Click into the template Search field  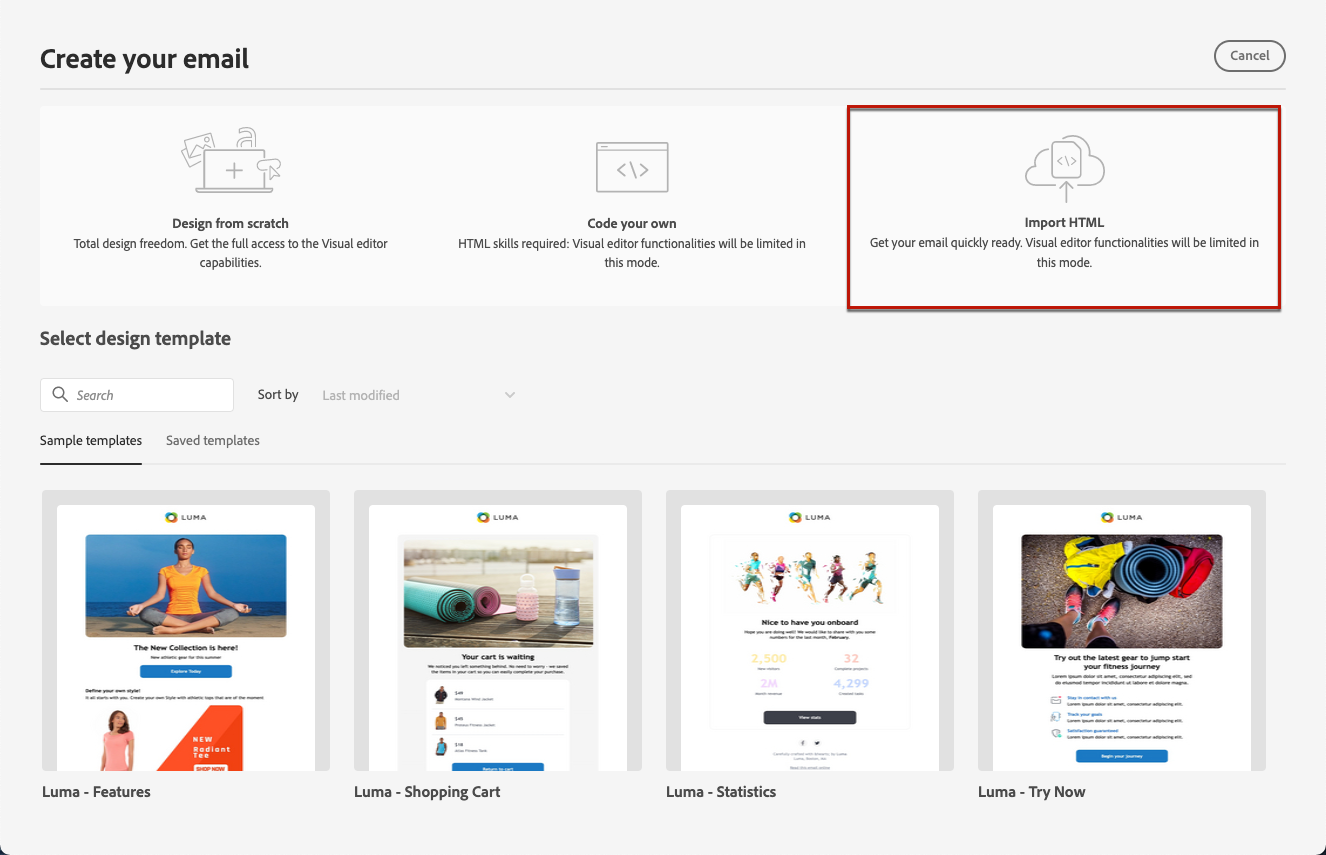pyautogui.click(x=137, y=395)
